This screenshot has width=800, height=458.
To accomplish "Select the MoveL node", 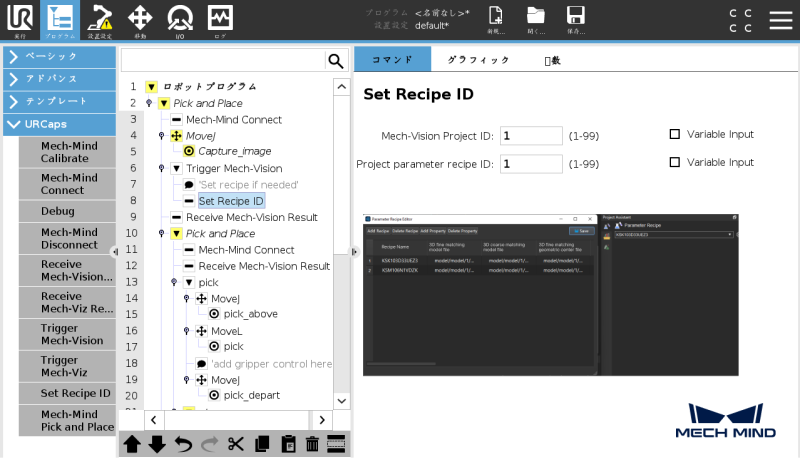I will pyautogui.click(x=227, y=331).
